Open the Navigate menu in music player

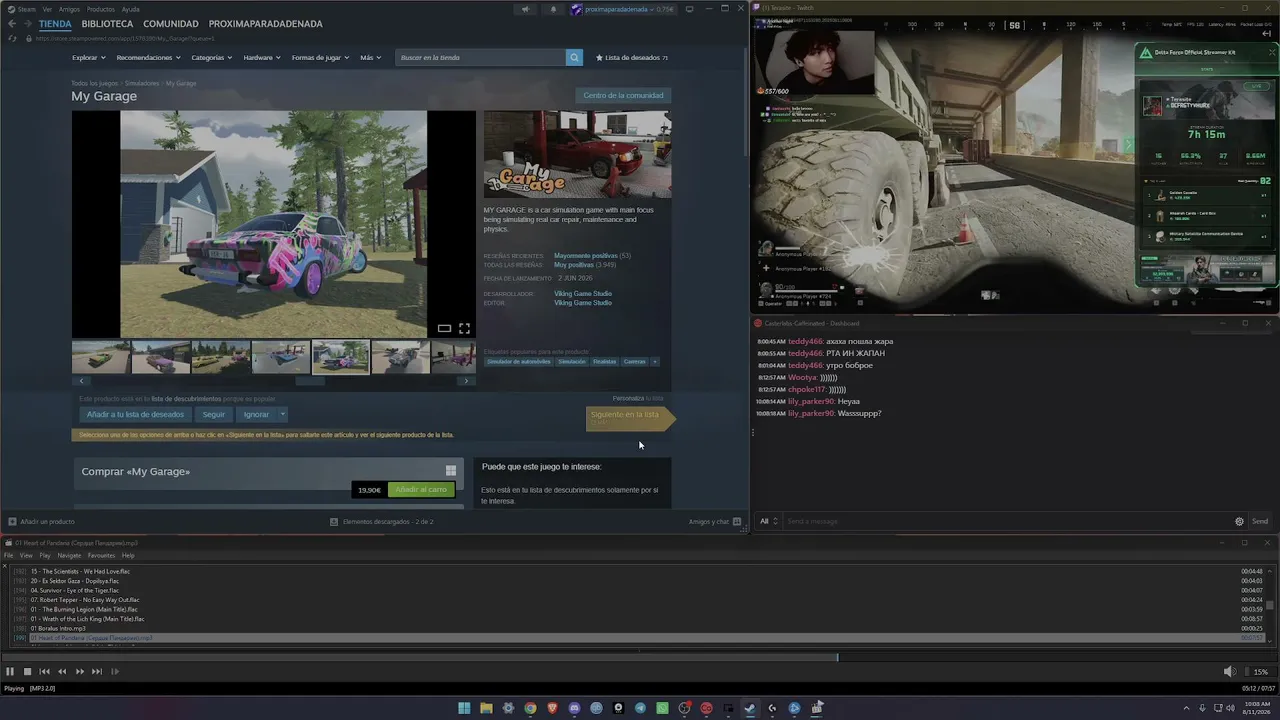(69, 555)
